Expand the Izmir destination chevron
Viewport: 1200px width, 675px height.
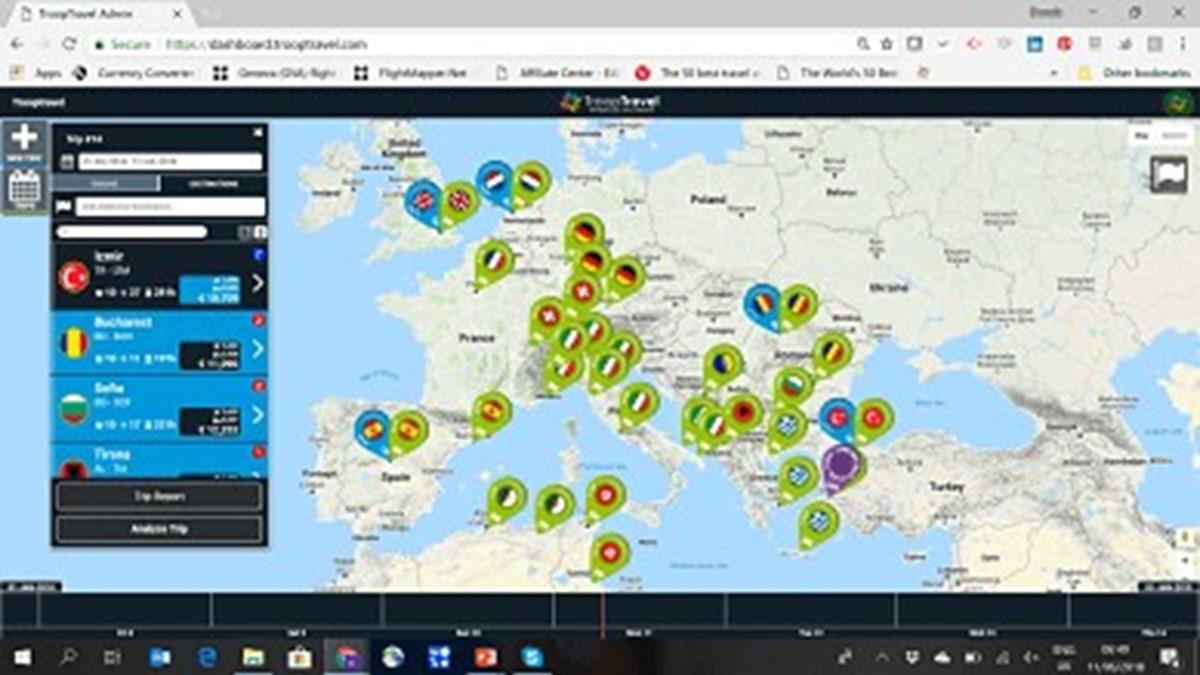[257, 284]
